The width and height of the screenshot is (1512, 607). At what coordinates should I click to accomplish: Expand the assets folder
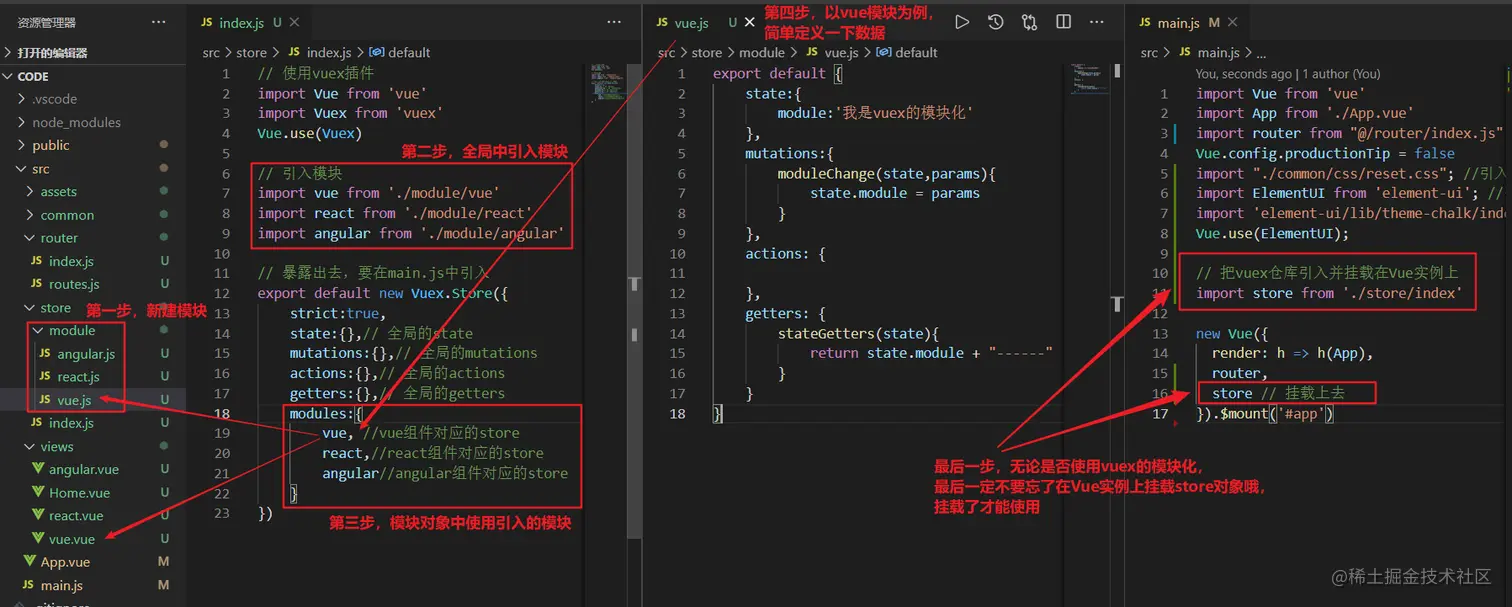coord(93,191)
